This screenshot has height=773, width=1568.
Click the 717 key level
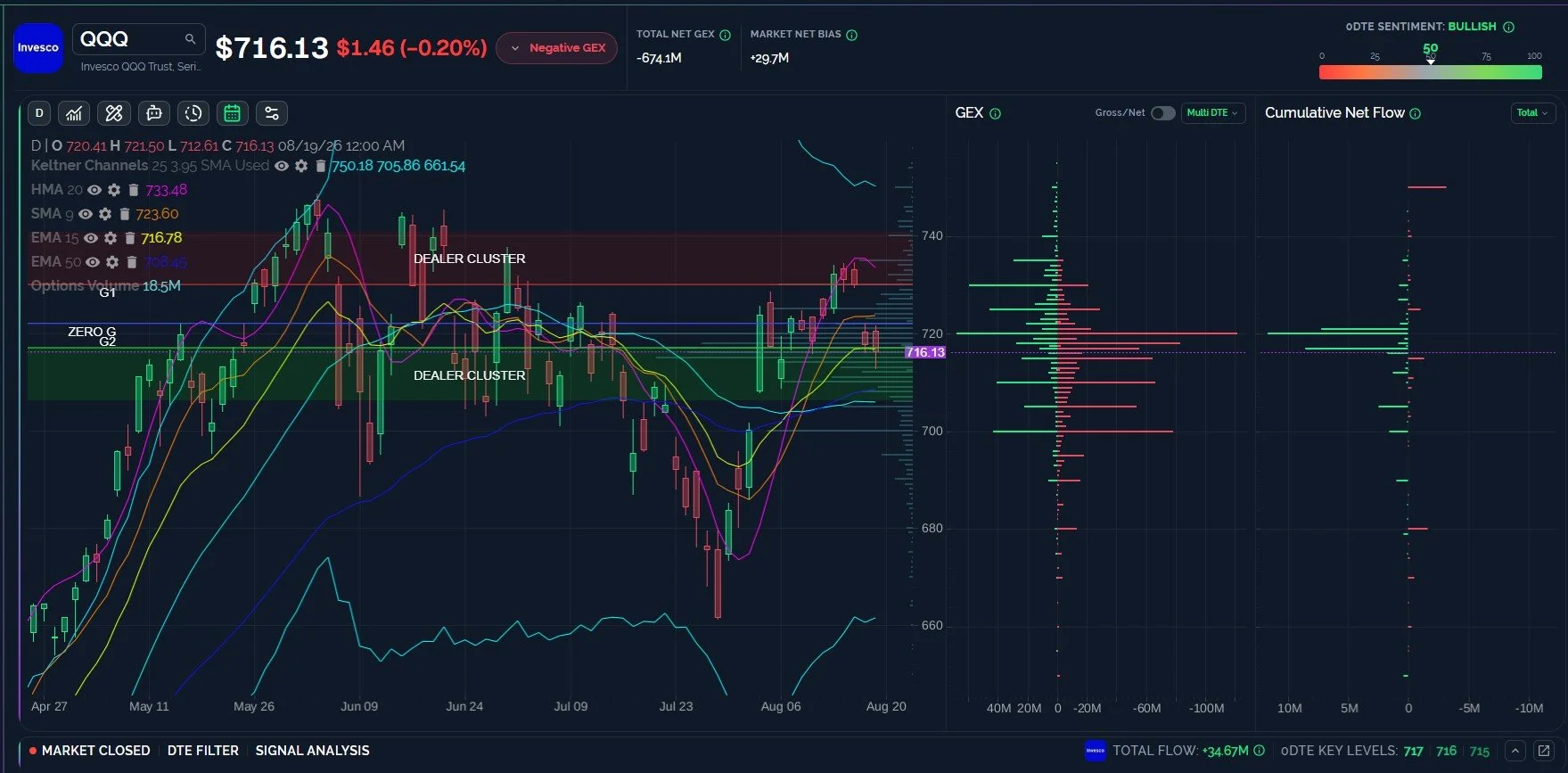(1414, 751)
